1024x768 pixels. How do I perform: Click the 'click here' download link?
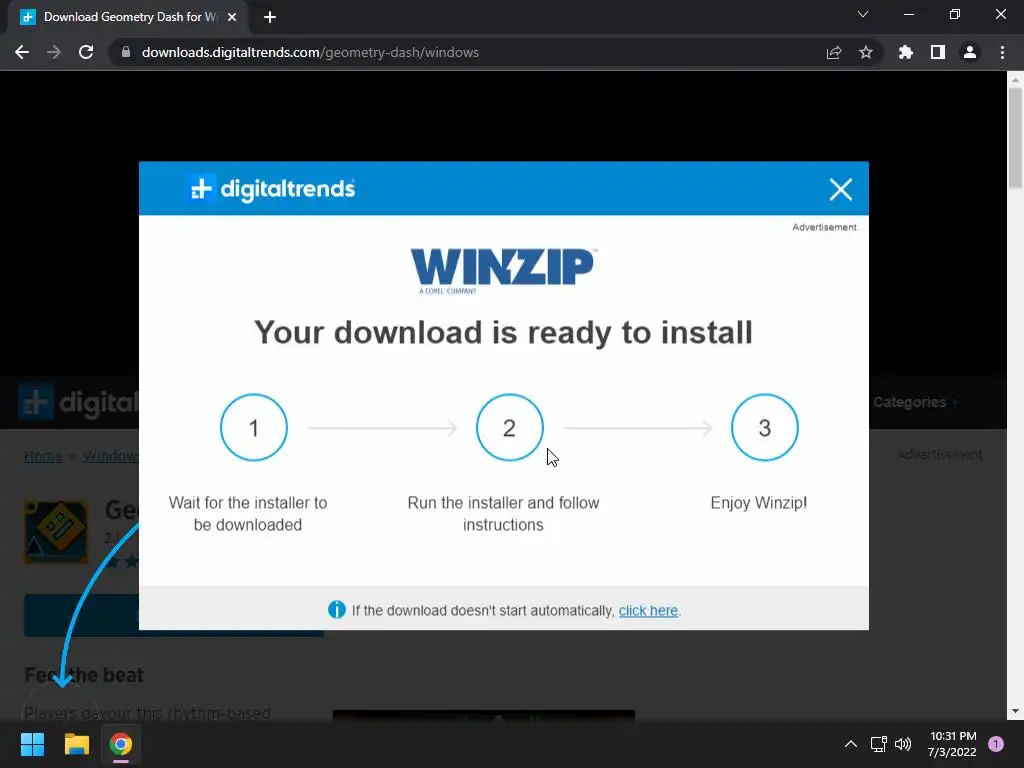(648, 611)
